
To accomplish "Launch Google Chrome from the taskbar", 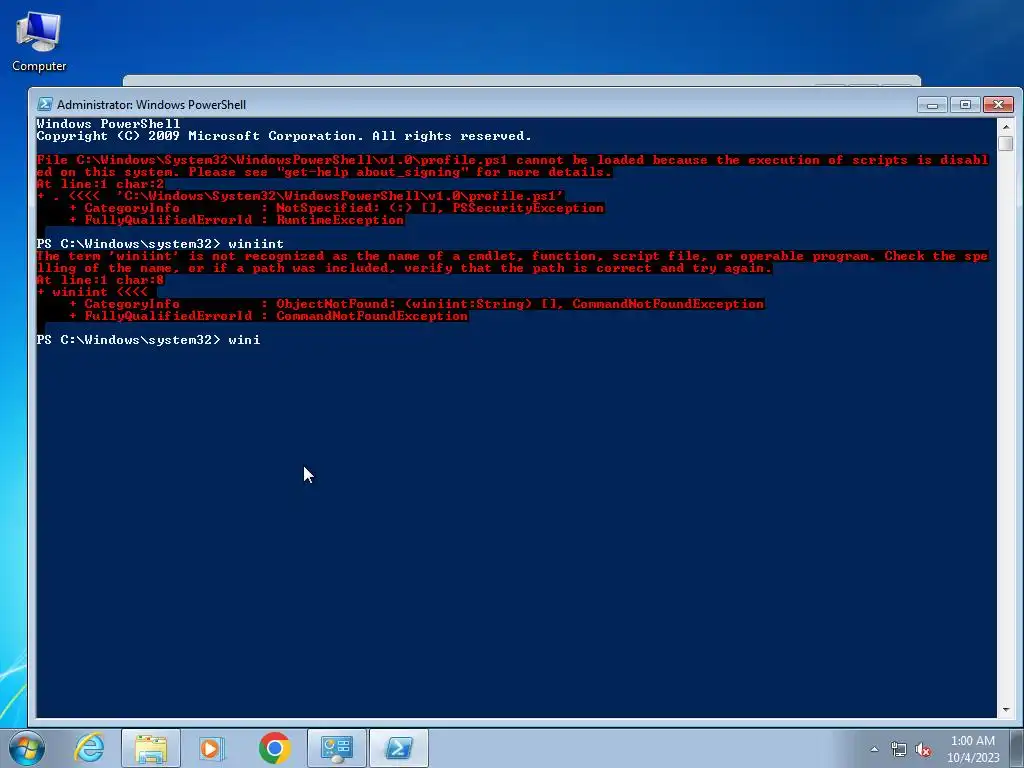I will 274,748.
